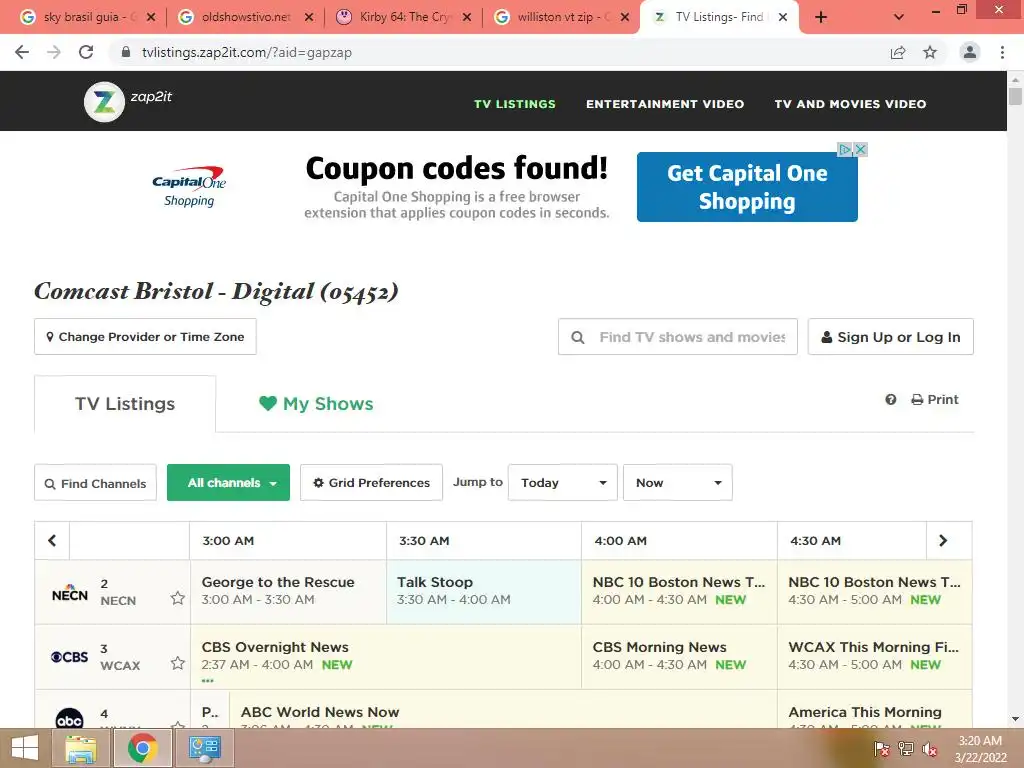Click Change Provider or Time Zone
This screenshot has height=768, width=1024.
point(145,337)
